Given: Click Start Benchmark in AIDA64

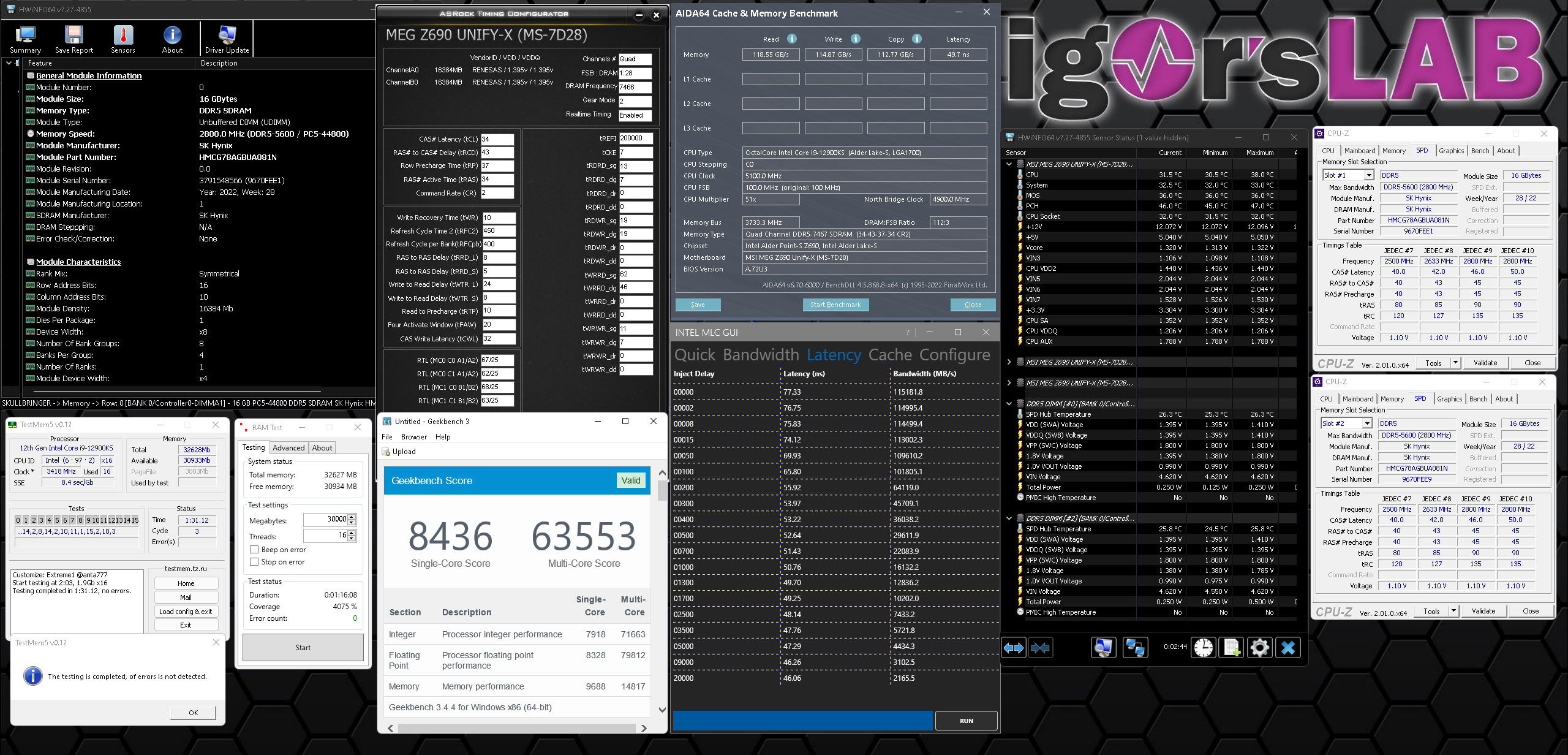Looking at the screenshot, I should 835,305.
